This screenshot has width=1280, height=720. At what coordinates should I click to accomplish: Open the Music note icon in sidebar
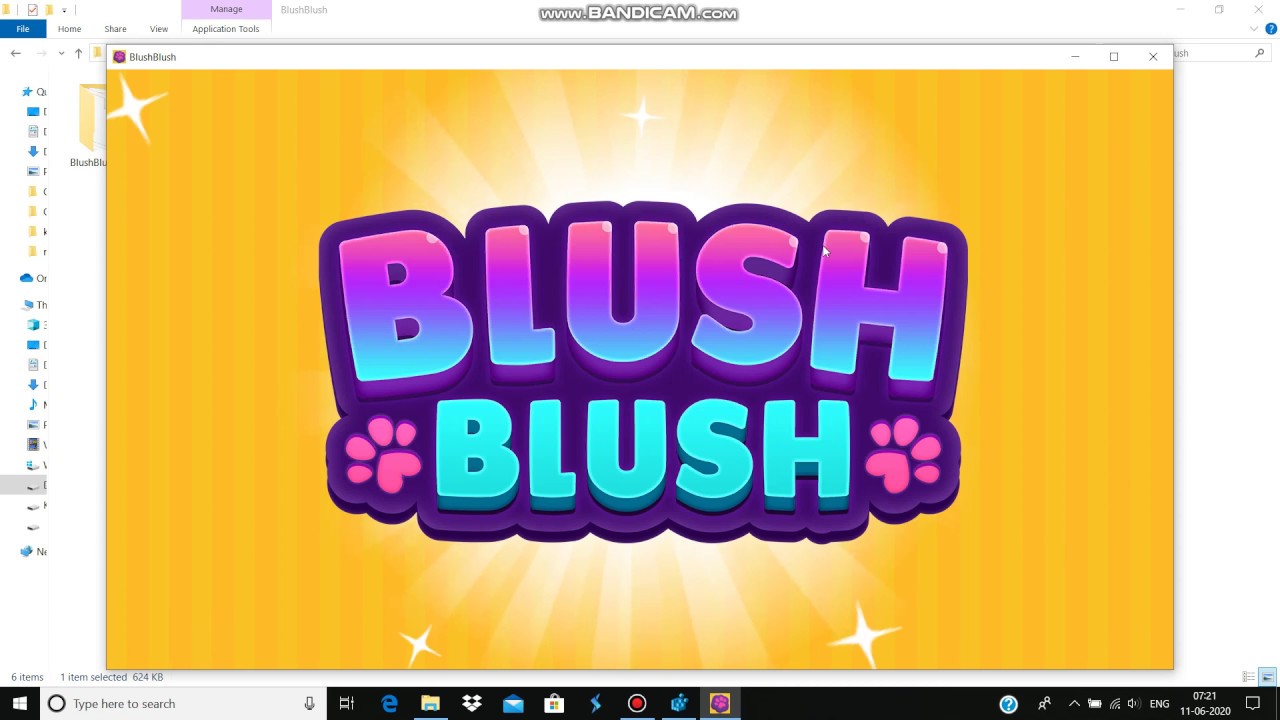[x=33, y=405]
